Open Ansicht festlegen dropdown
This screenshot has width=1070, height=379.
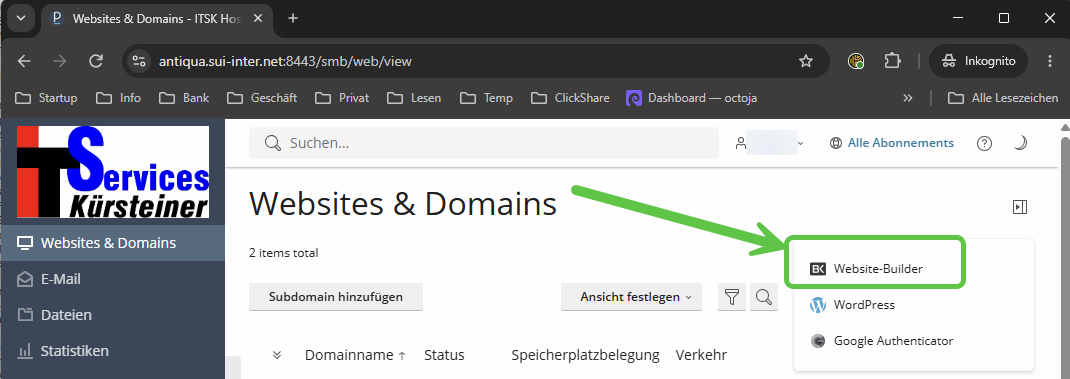coord(631,297)
